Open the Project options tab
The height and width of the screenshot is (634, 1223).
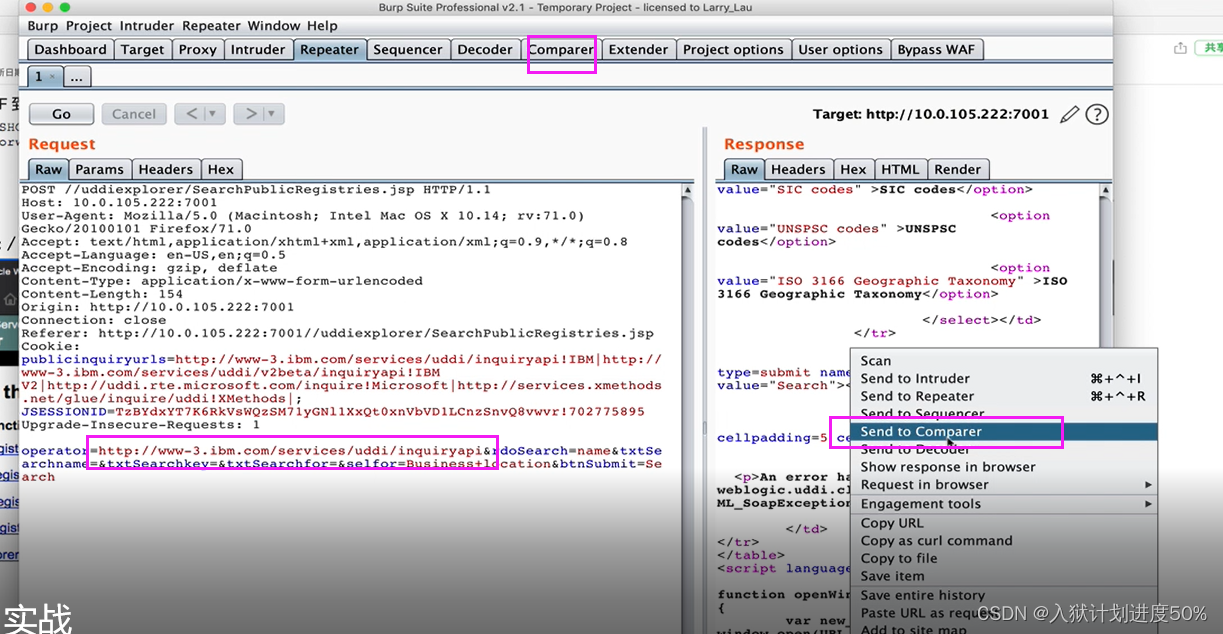click(x=733, y=49)
